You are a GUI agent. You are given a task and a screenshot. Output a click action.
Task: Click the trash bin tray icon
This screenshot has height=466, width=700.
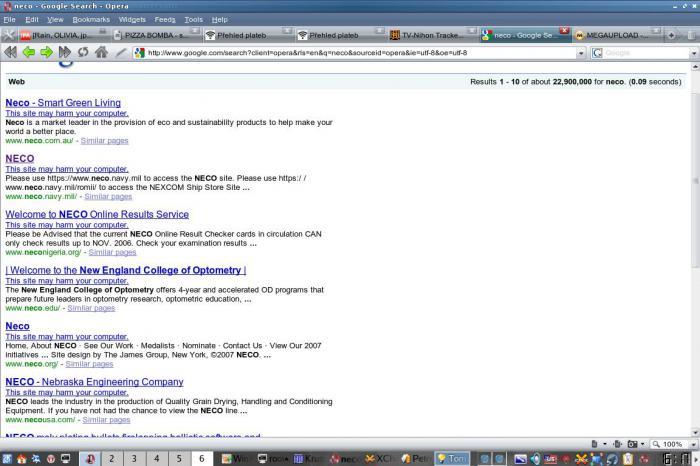click(x=628, y=459)
